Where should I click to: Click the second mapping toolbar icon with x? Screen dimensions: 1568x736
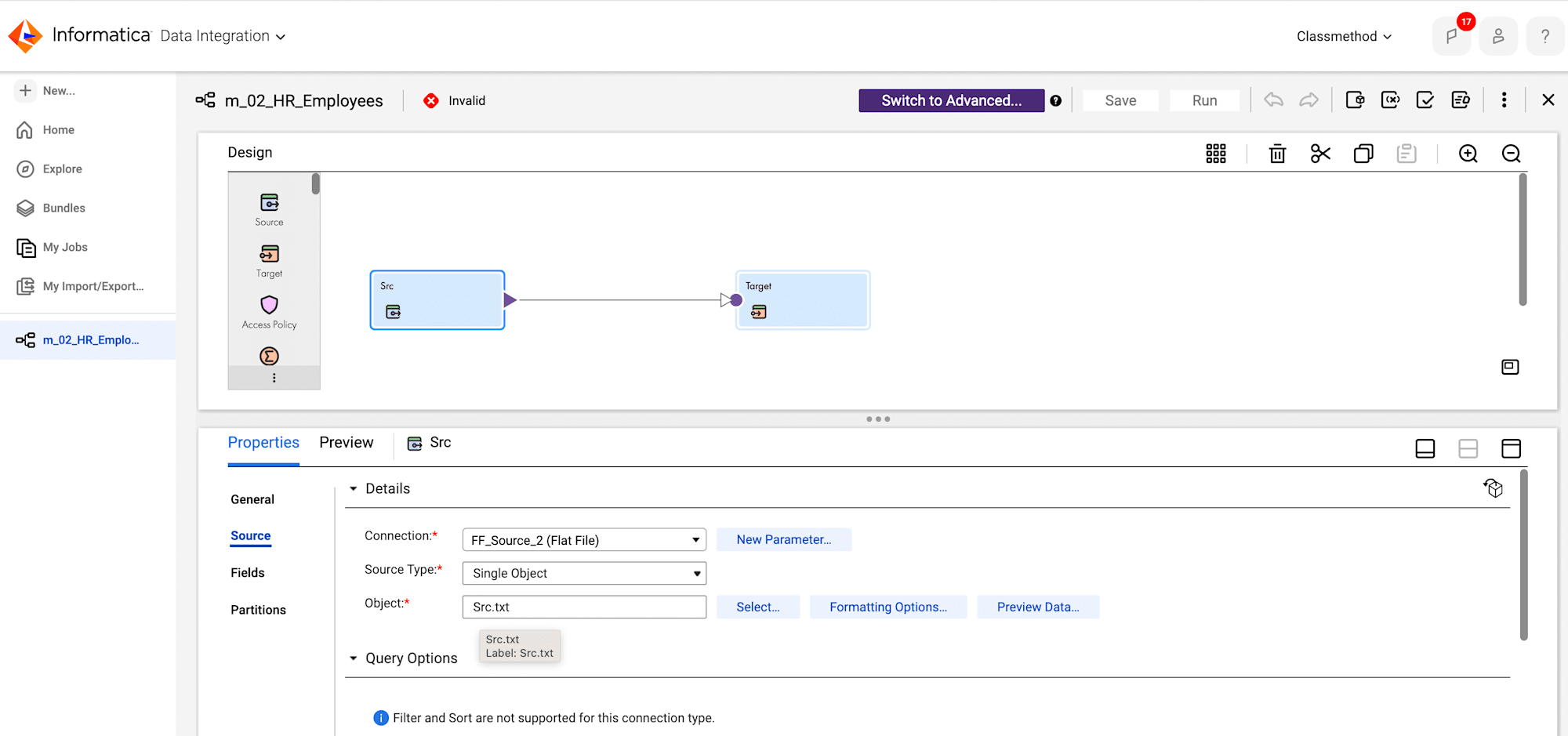click(x=1390, y=100)
